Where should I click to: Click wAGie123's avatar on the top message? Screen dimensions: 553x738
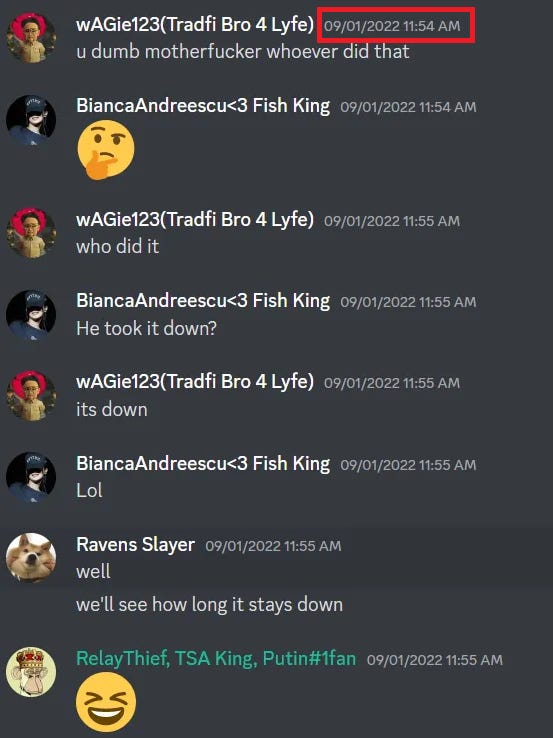31,38
